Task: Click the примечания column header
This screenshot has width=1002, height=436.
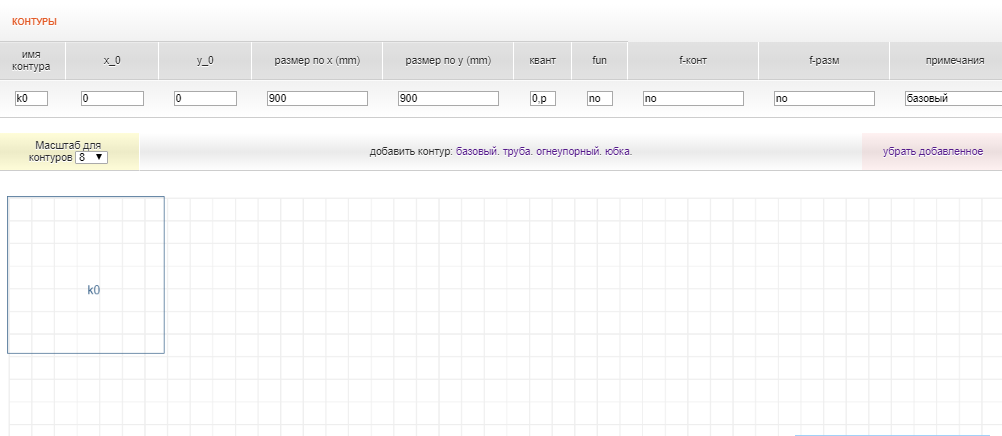Action: (x=948, y=61)
